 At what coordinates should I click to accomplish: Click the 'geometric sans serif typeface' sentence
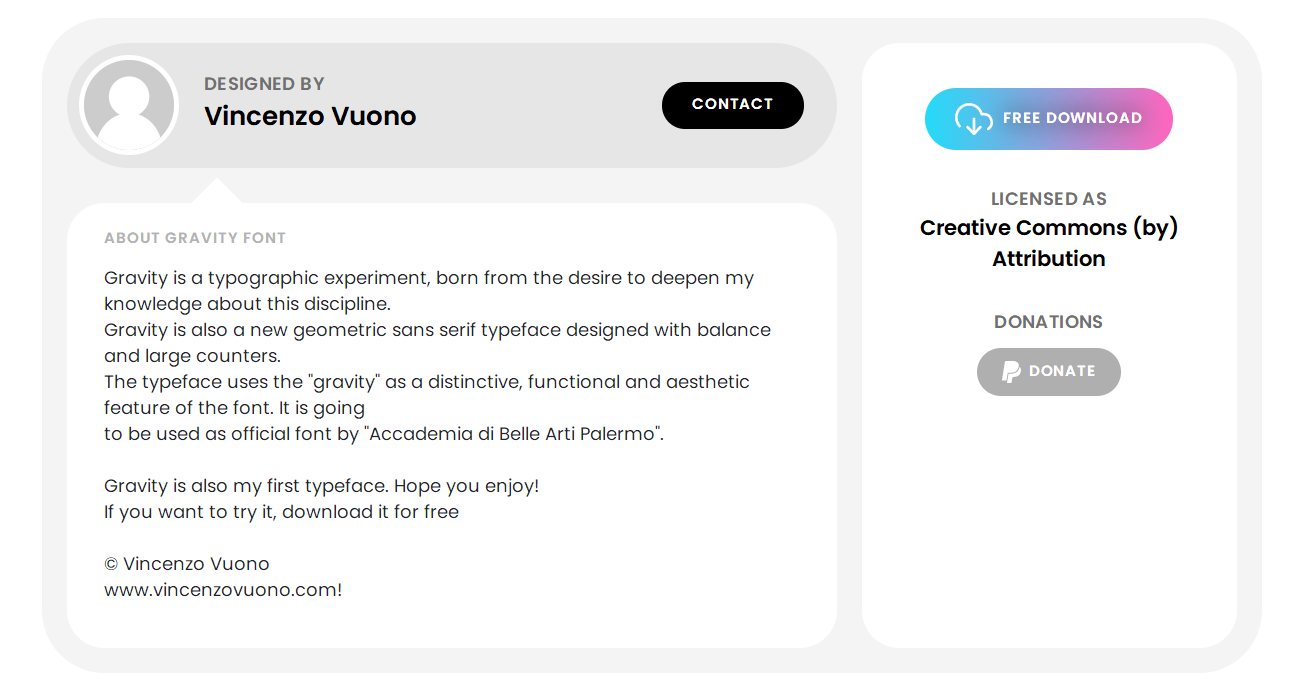point(437,330)
